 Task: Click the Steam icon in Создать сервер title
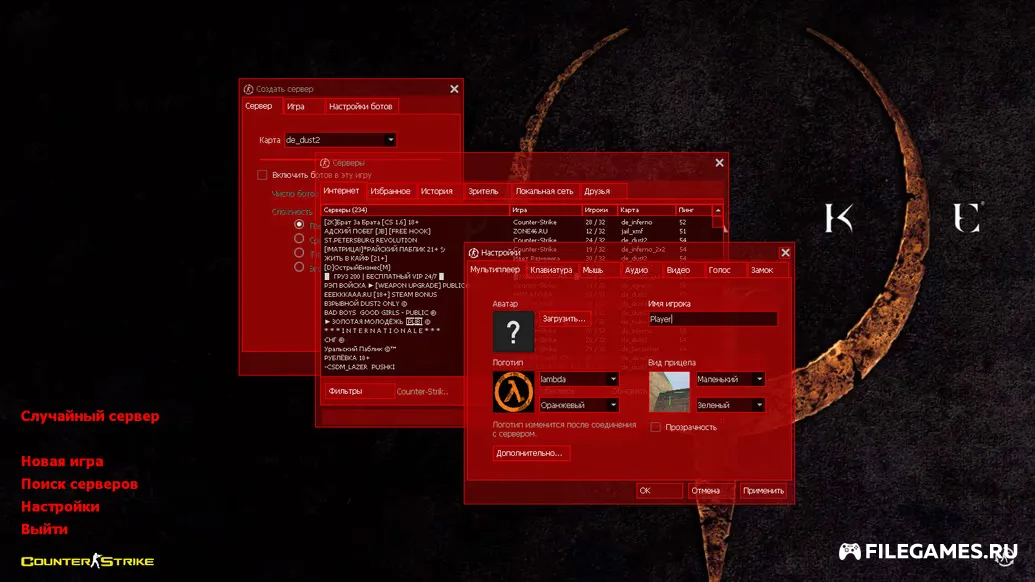click(x=249, y=89)
